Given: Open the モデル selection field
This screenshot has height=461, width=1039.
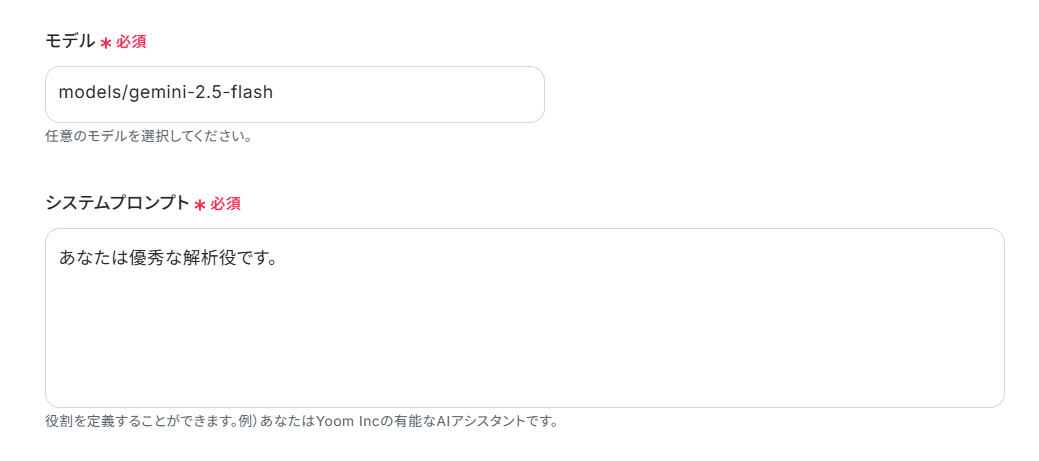Looking at the screenshot, I should 295,94.
